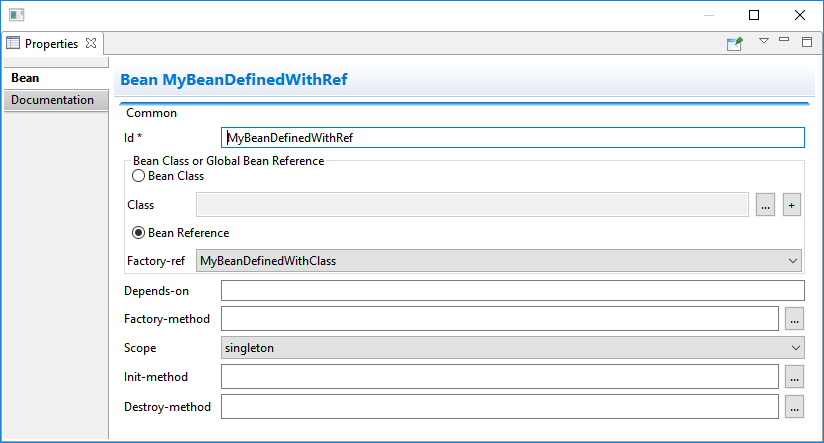Minimize the Properties panel

(785, 41)
